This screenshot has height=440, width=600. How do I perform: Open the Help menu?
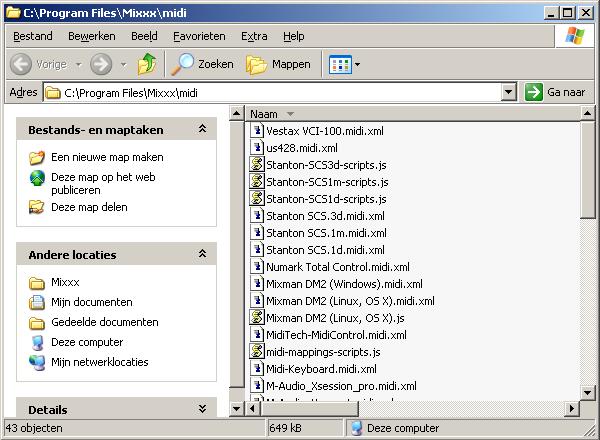tap(294, 36)
